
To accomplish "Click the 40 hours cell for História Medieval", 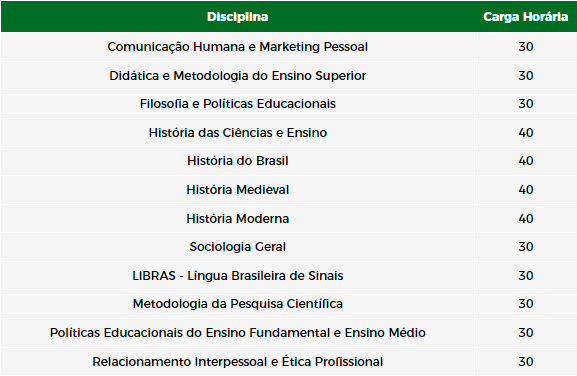I will click(x=525, y=190).
